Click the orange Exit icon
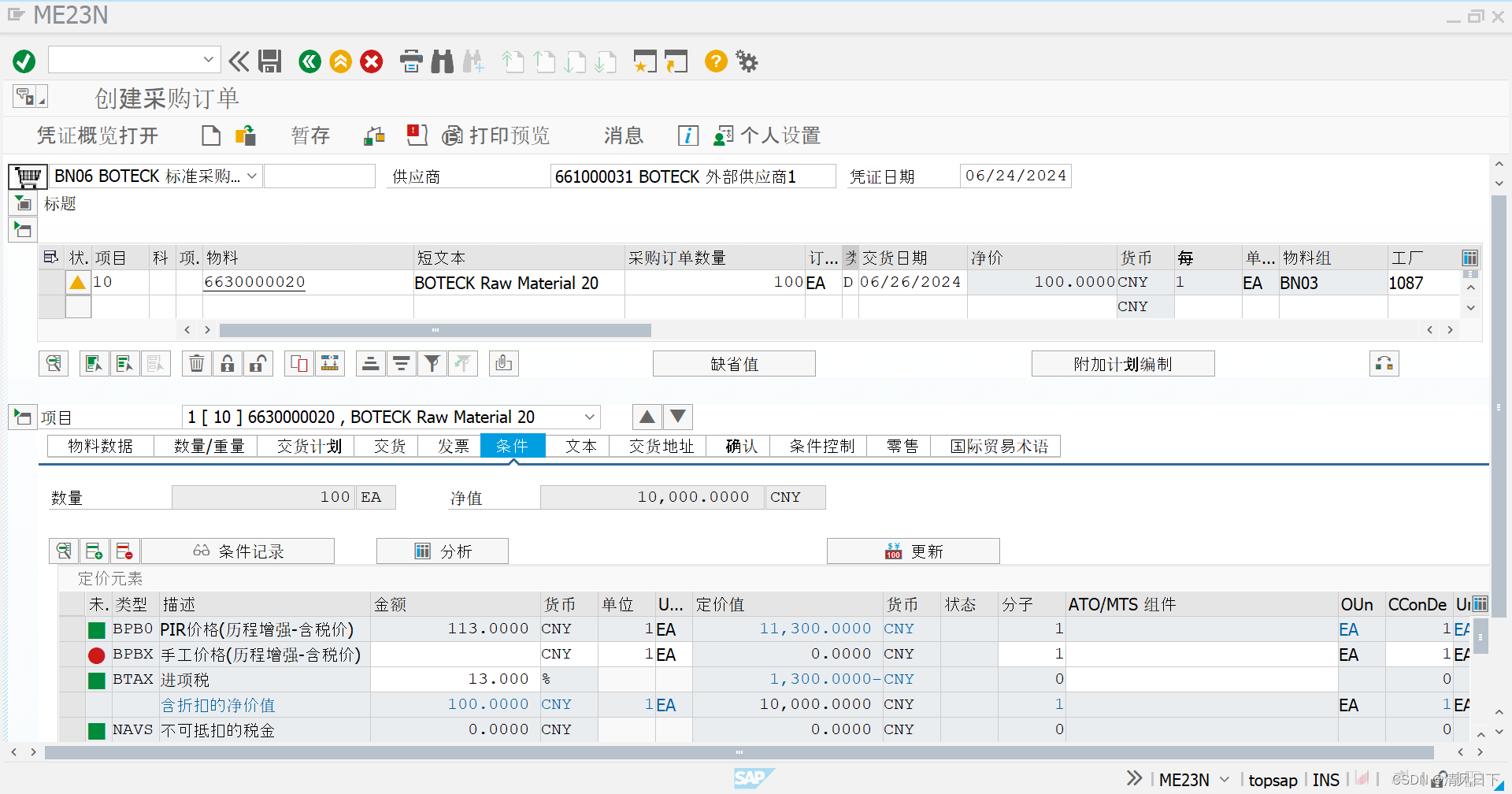Viewport: 1512px width, 794px height. pyautogui.click(x=341, y=61)
